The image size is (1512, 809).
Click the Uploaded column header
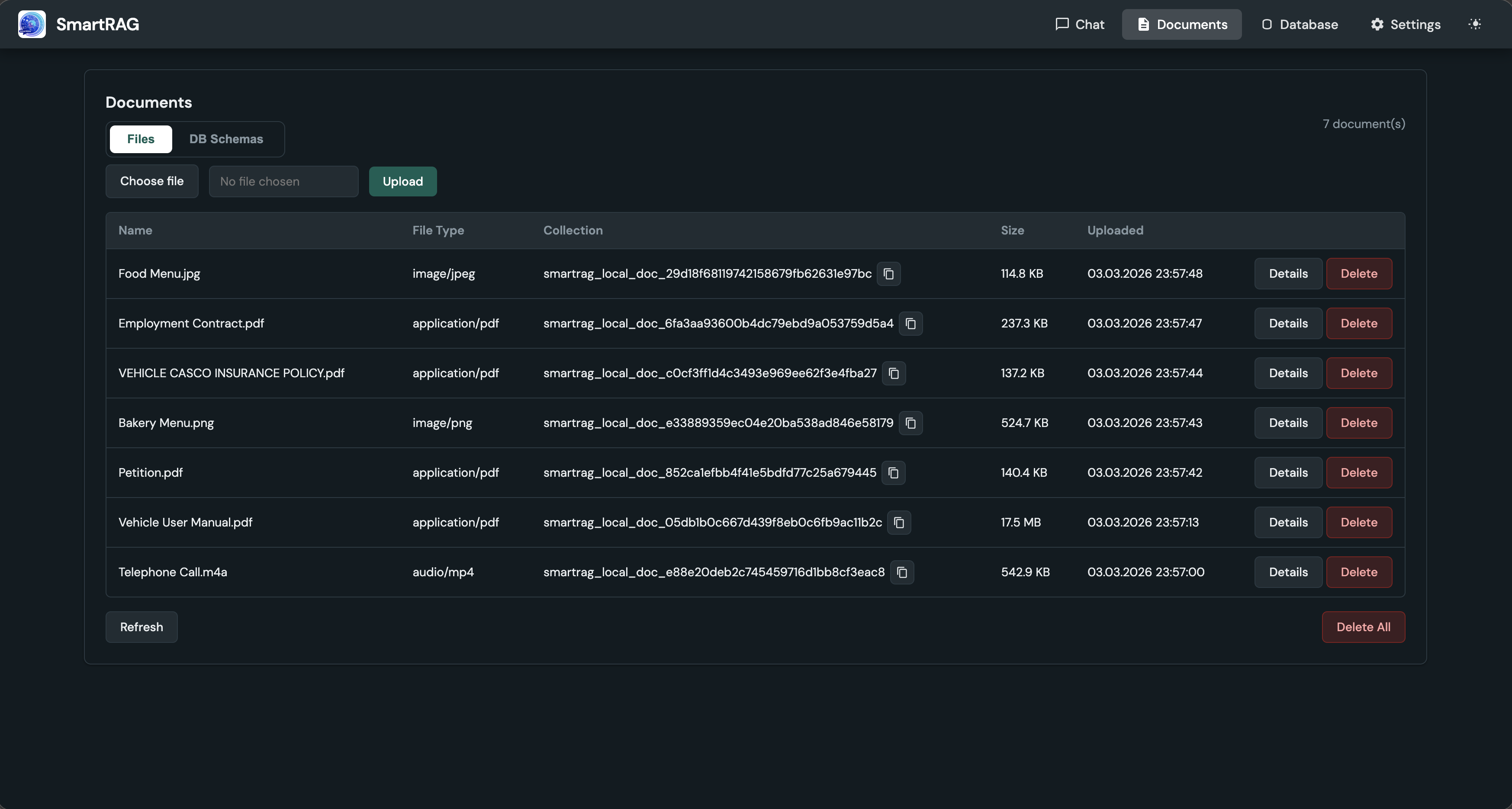pyautogui.click(x=1115, y=231)
